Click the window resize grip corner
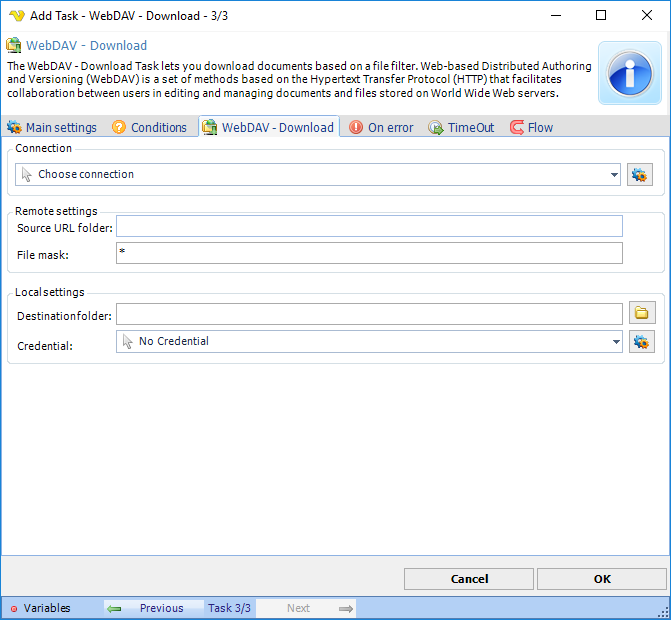 pyautogui.click(x=665, y=612)
